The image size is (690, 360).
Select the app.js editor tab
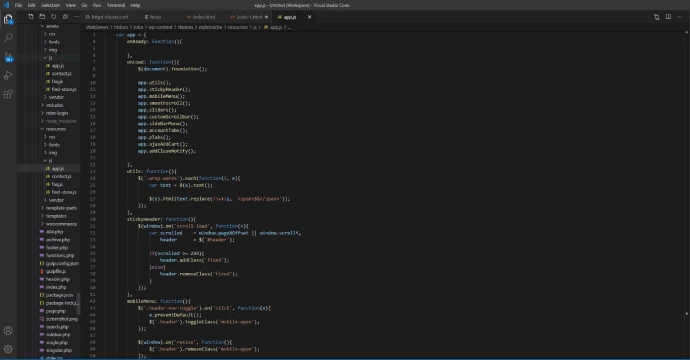[289, 17]
